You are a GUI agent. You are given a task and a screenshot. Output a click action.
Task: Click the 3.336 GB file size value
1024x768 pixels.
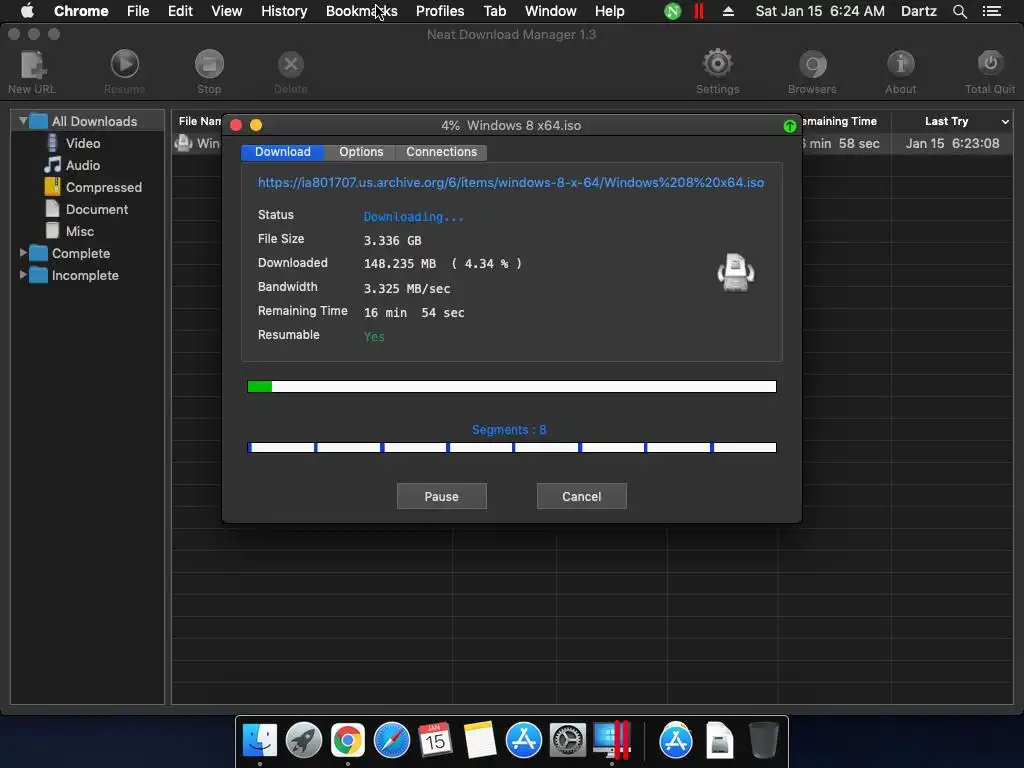[392, 240]
